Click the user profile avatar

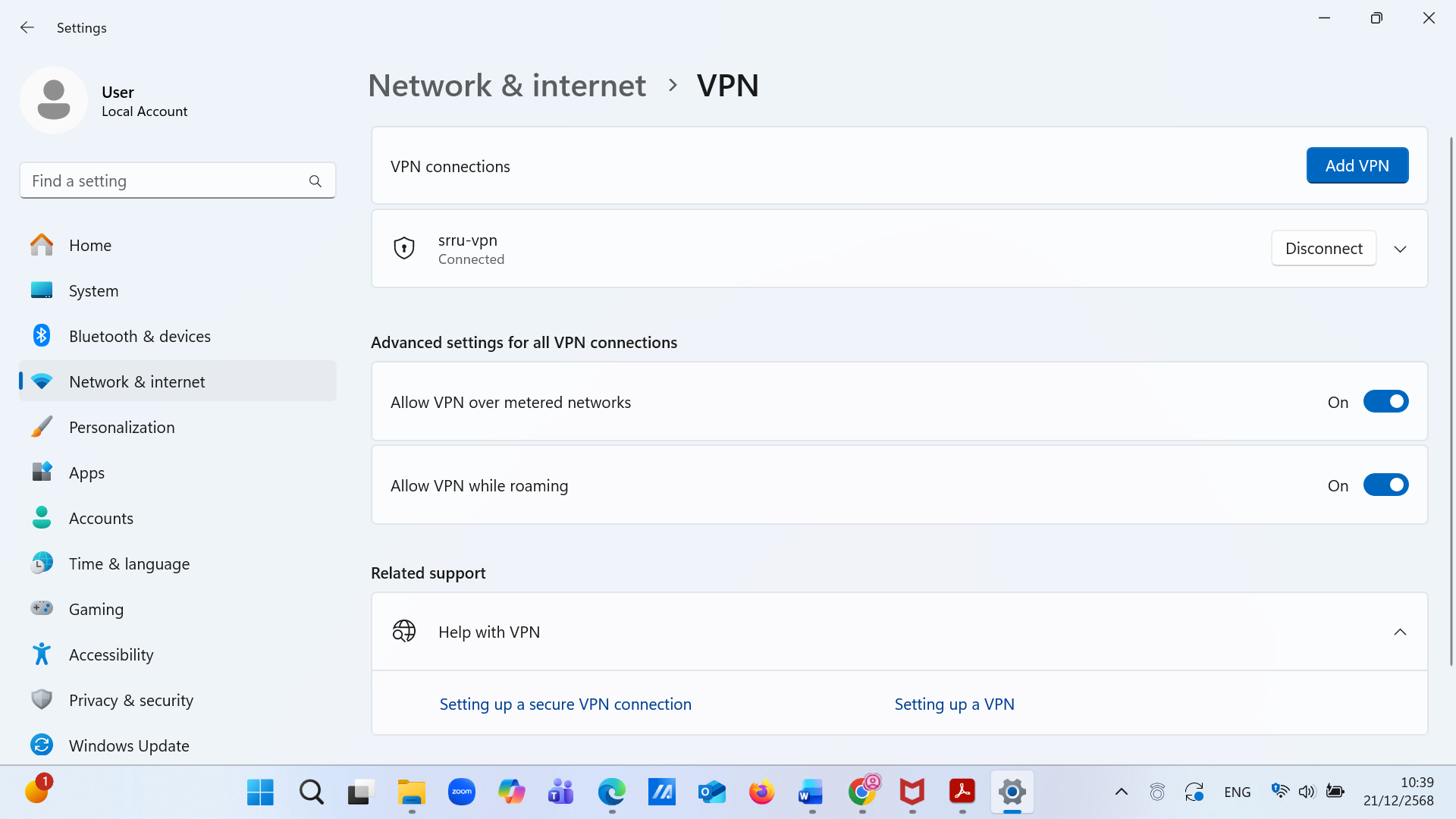(54, 100)
